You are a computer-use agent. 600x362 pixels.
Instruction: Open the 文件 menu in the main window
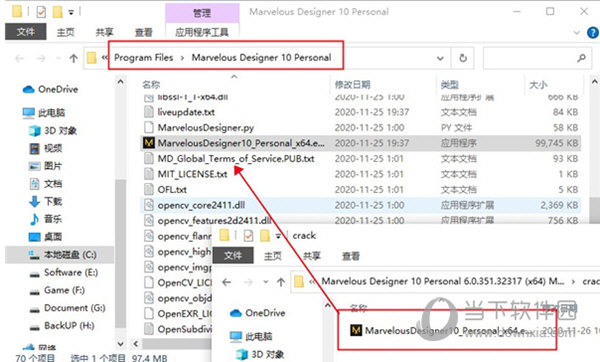(x=26, y=32)
